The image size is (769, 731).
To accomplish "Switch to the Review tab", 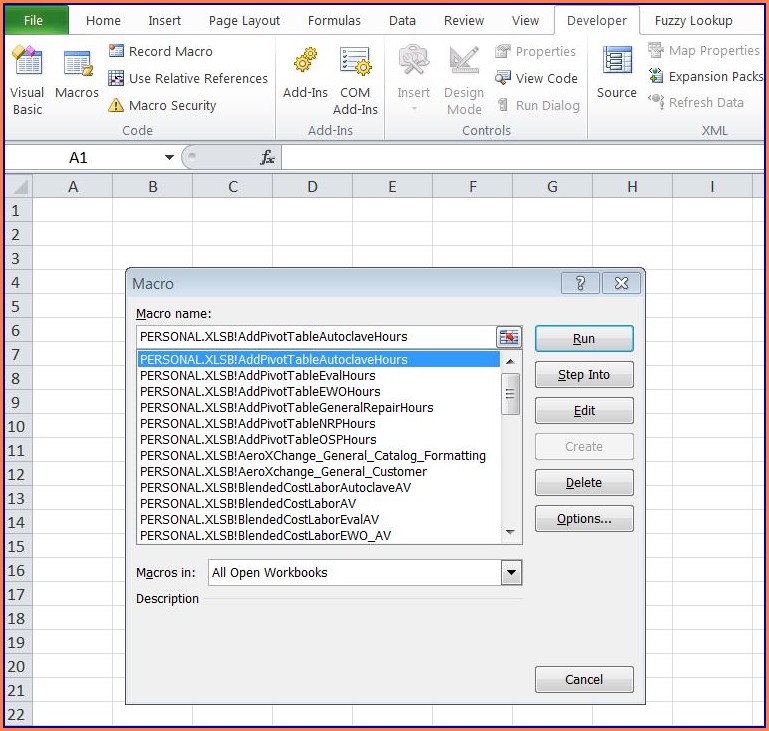I will (463, 21).
